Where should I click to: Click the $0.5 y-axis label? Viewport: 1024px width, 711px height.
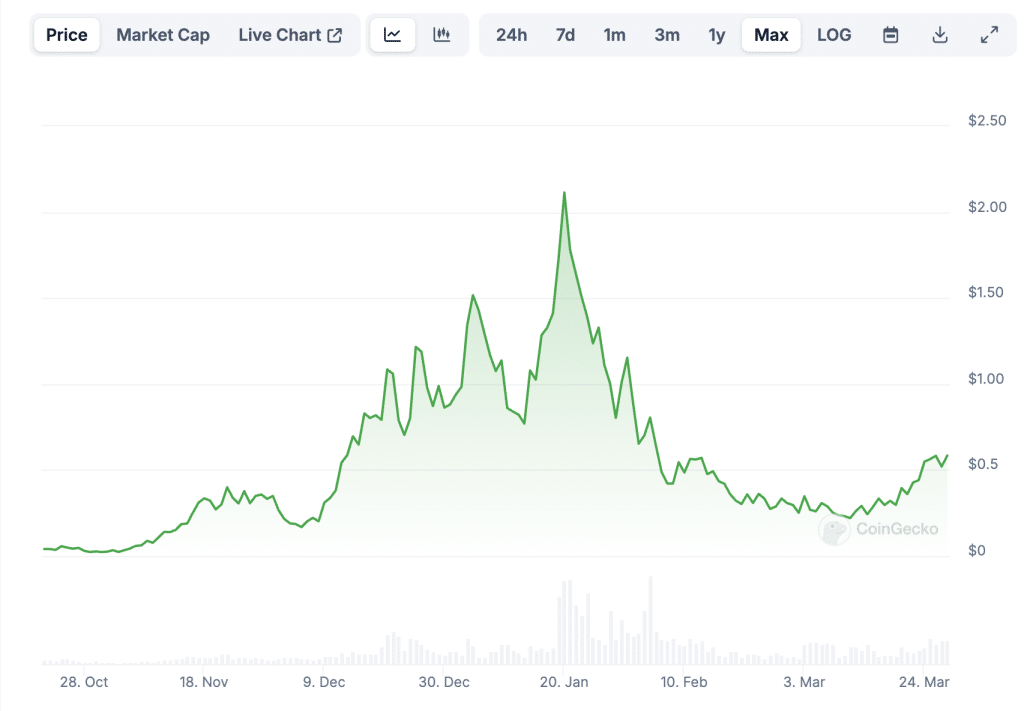click(x=983, y=464)
